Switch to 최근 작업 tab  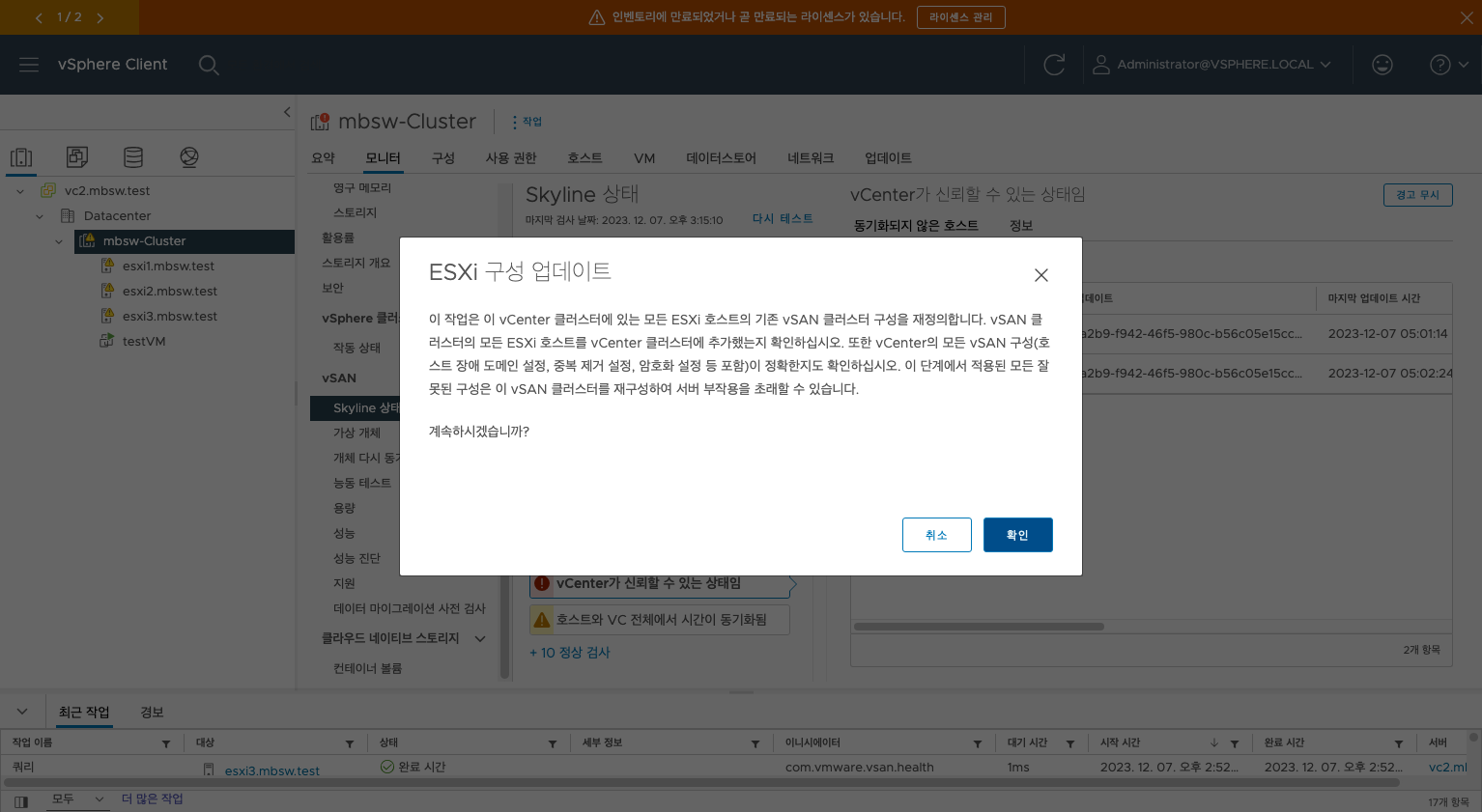[x=84, y=713]
